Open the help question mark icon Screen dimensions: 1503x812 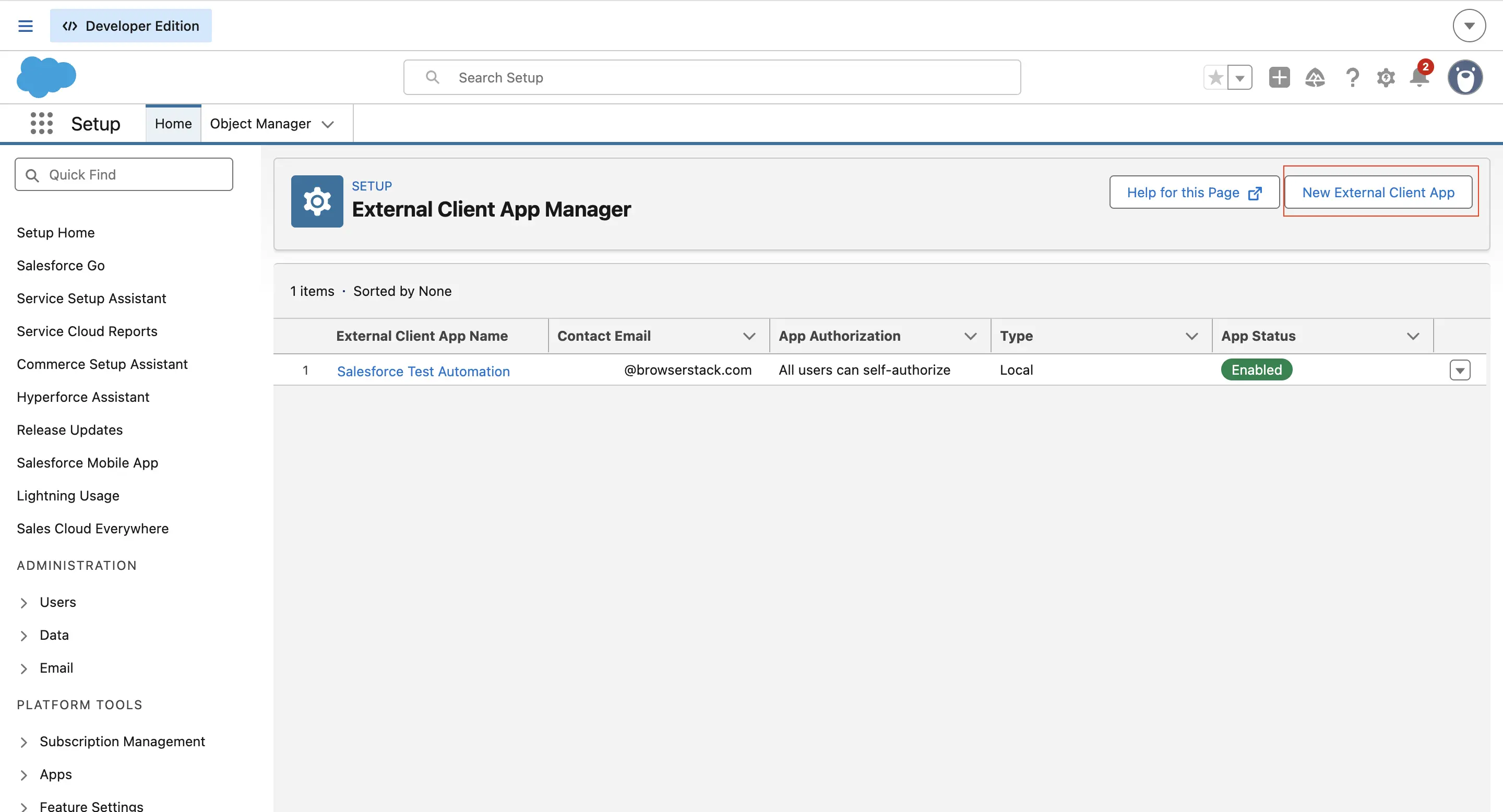1353,77
